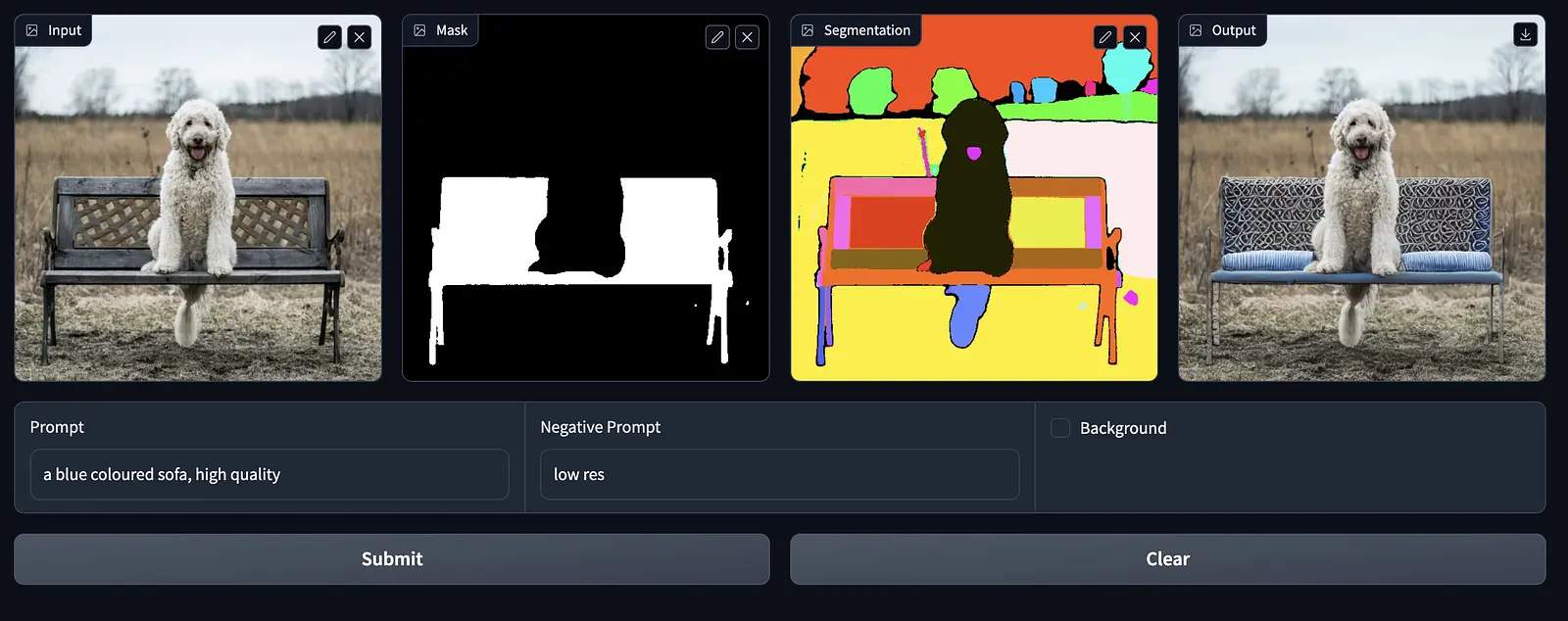
Task: Download the Output image
Action: [x=1525, y=34]
